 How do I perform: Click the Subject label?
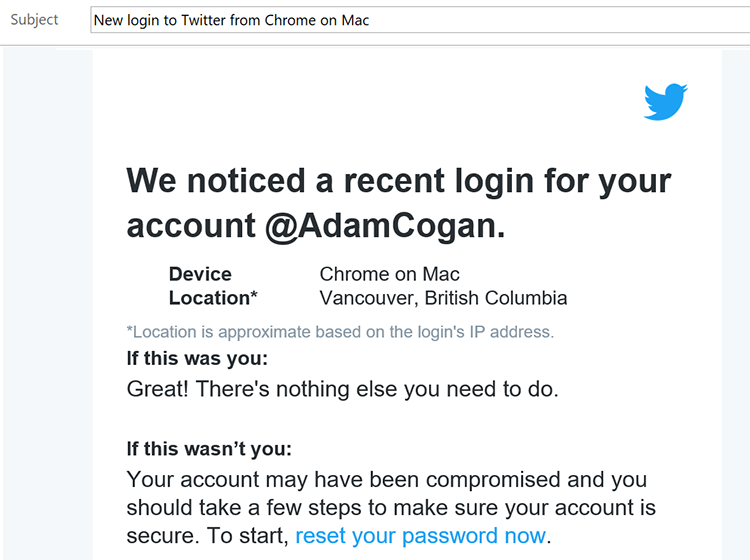point(35,20)
